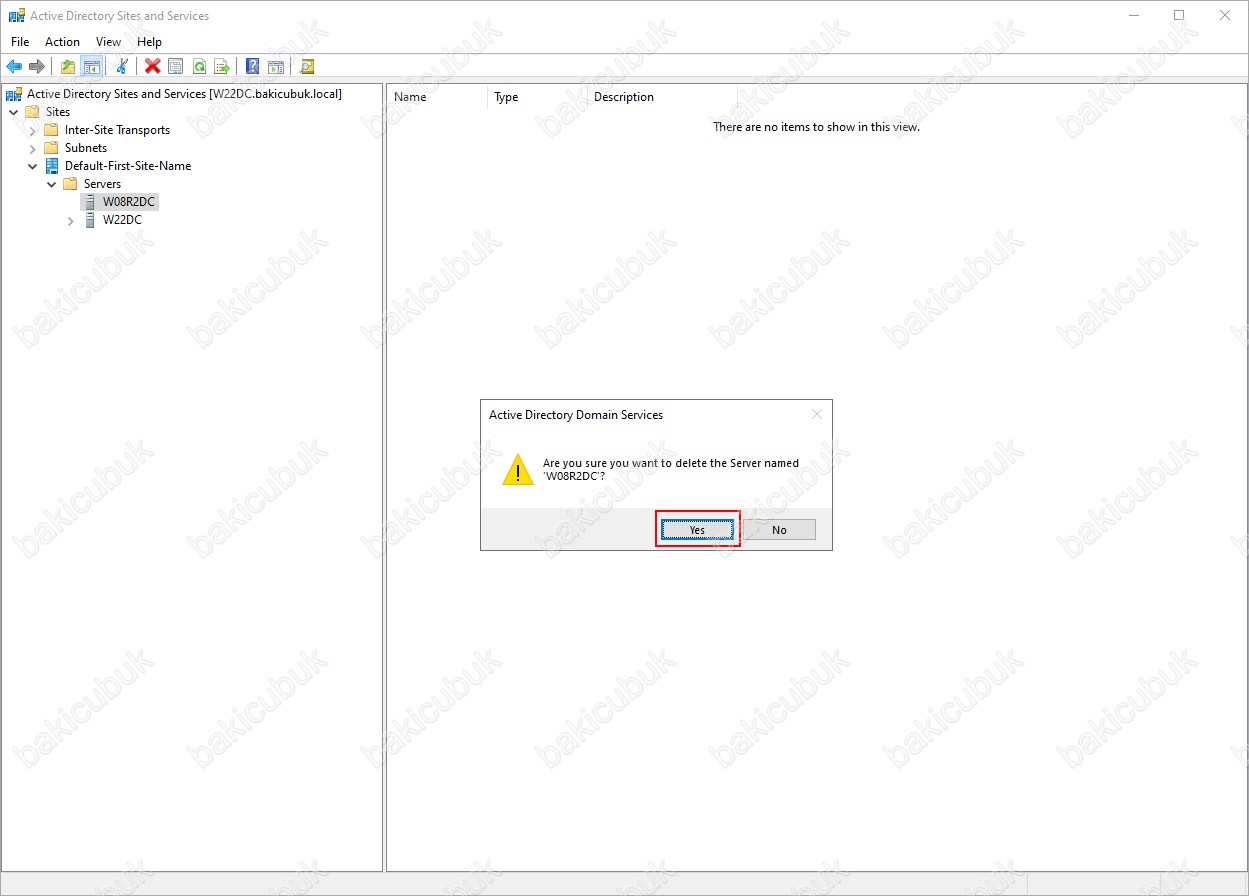Select the root Active Directory Sites and Services node
Image resolution: width=1249 pixels, height=896 pixels.
[184, 94]
